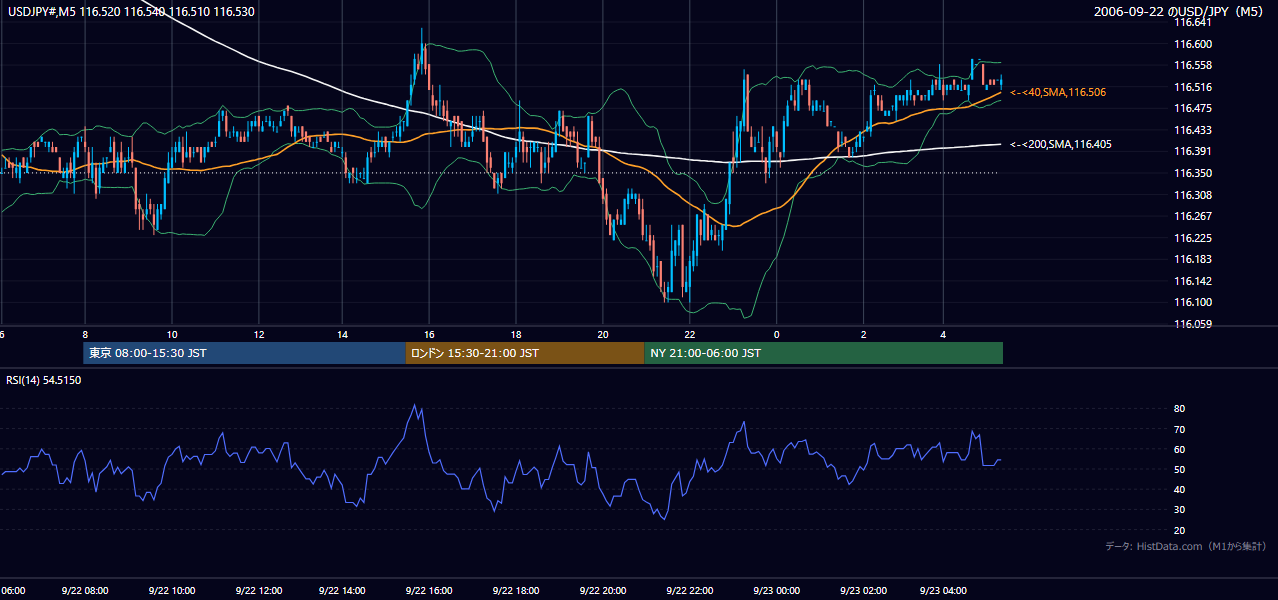Click the hour 2 tick under the price chart

[x=862, y=334]
